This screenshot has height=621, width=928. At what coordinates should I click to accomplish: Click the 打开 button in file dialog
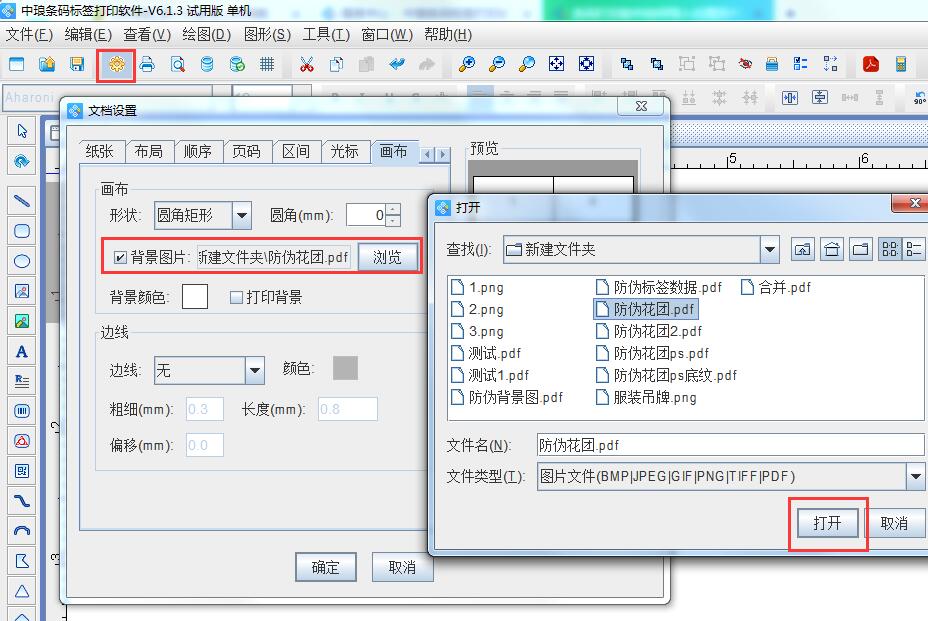[x=827, y=523]
